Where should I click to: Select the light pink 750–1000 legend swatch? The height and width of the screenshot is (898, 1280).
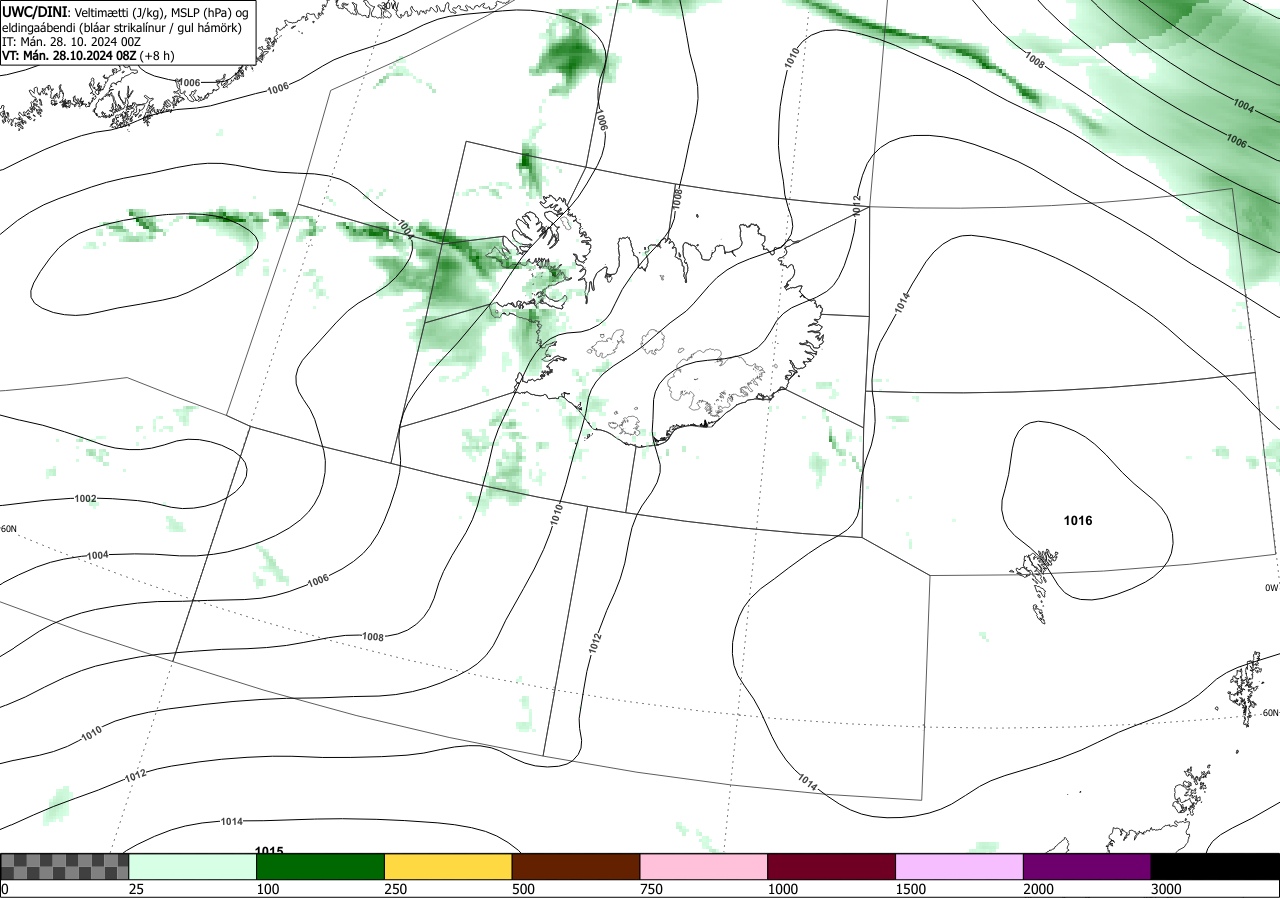tap(704, 866)
